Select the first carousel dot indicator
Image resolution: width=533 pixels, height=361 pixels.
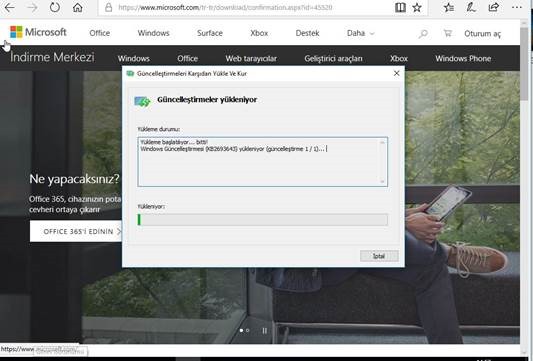coord(241,330)
